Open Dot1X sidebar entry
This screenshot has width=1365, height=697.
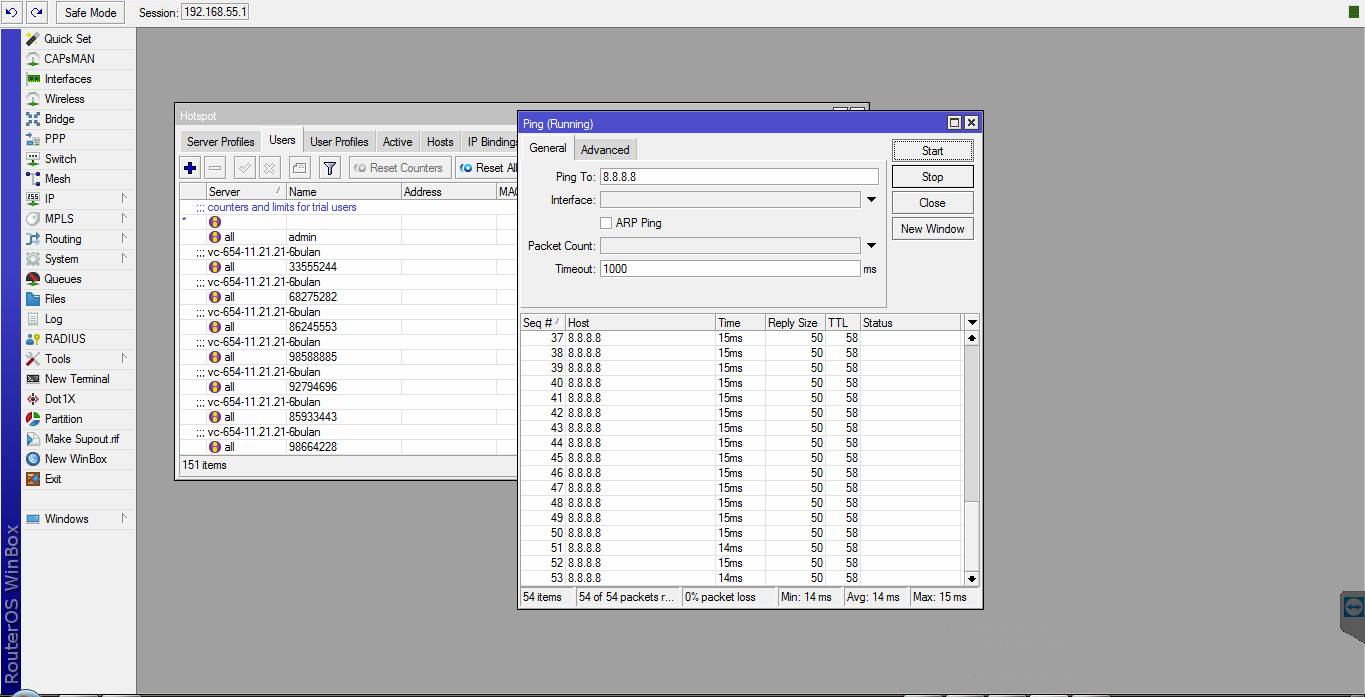tap(60, 399)
